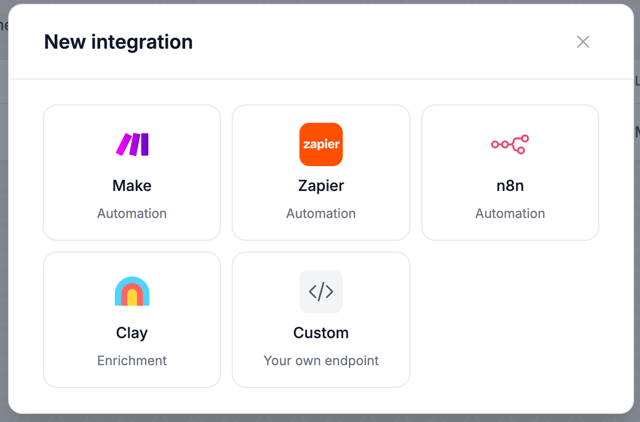This screenshot has width=640, height=422.
Task: Click the n8n pink node logo
Action: point(510,144)
